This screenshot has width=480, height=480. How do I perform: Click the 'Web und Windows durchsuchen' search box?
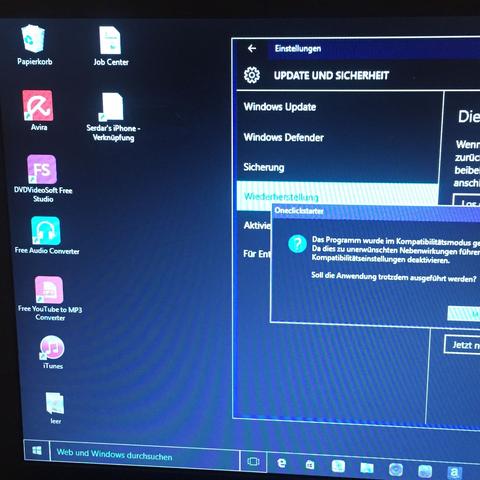[144, 455]
